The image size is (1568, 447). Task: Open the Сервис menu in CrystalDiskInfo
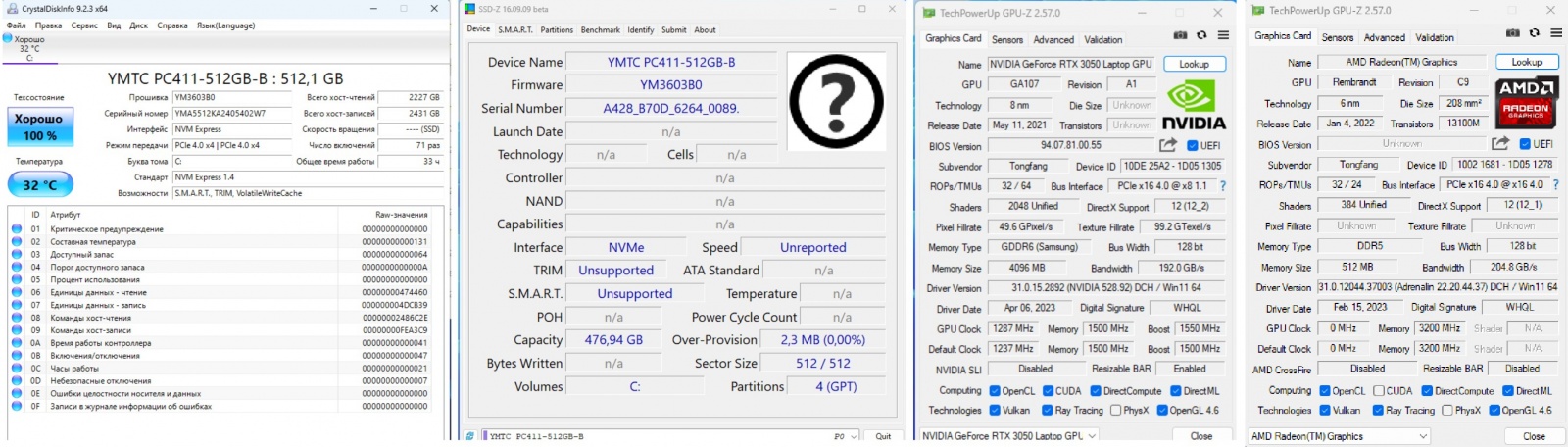[84, 25]
